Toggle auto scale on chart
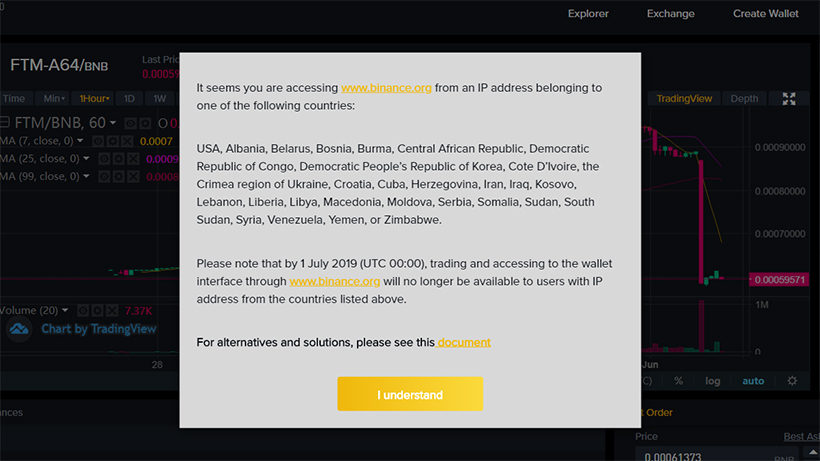The image size is (820, 461). [x=752, y=381]
